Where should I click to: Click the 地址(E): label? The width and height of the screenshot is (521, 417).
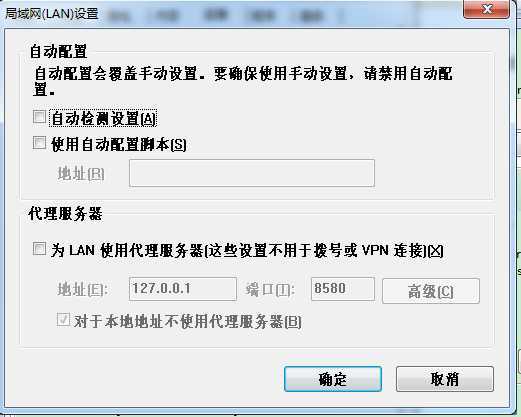click(82, 289)
